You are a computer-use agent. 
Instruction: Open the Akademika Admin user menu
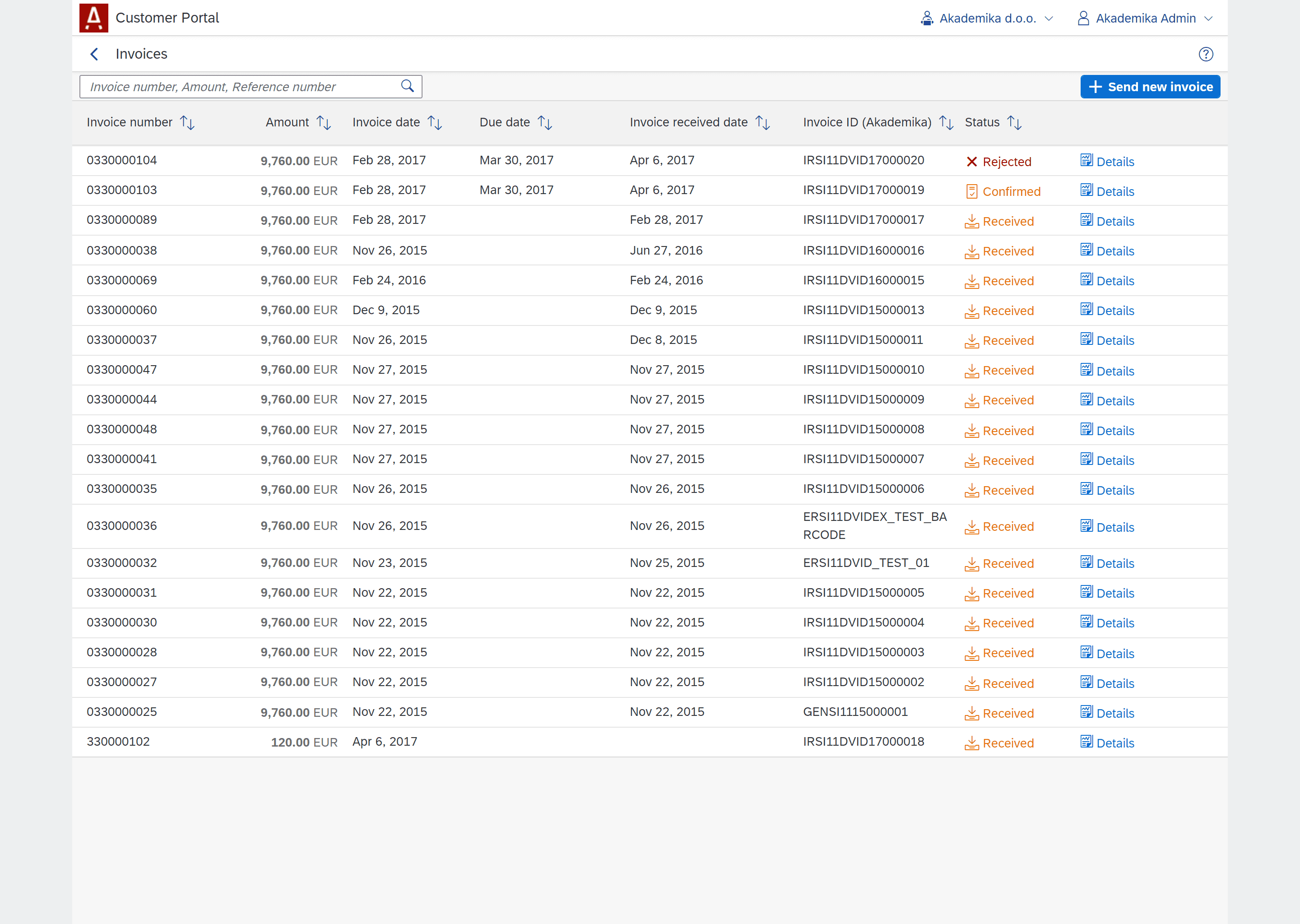pos(1145,18)
